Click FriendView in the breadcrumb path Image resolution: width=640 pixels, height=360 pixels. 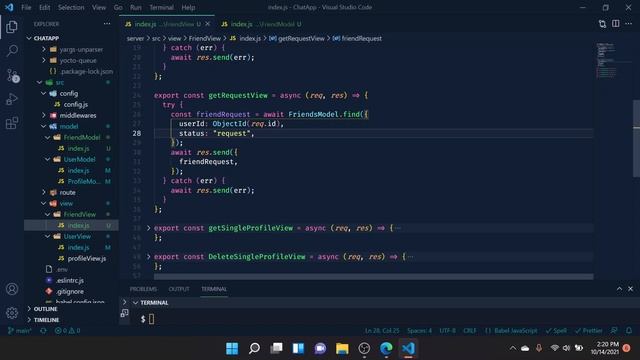pos(204,38)
